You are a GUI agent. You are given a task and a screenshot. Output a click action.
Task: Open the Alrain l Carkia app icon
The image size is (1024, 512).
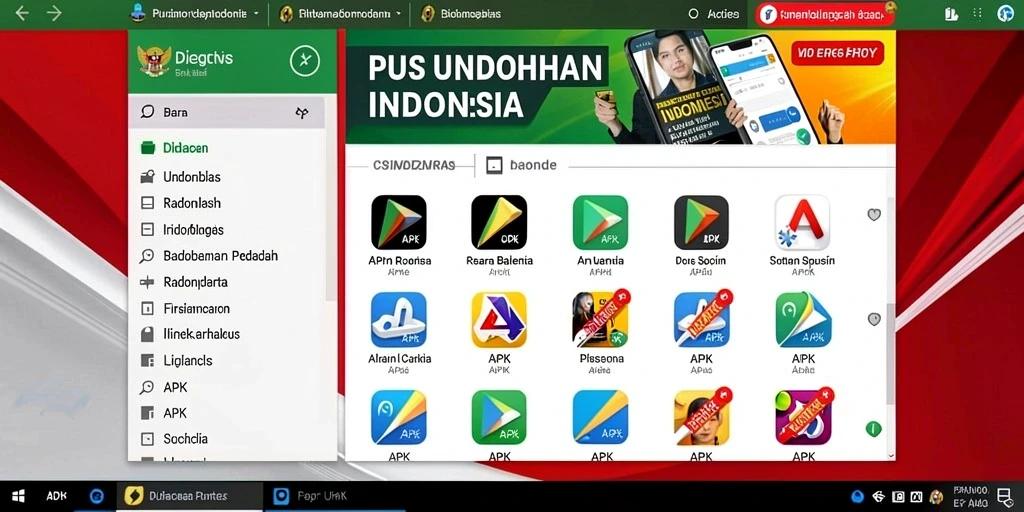click(399, 319)
